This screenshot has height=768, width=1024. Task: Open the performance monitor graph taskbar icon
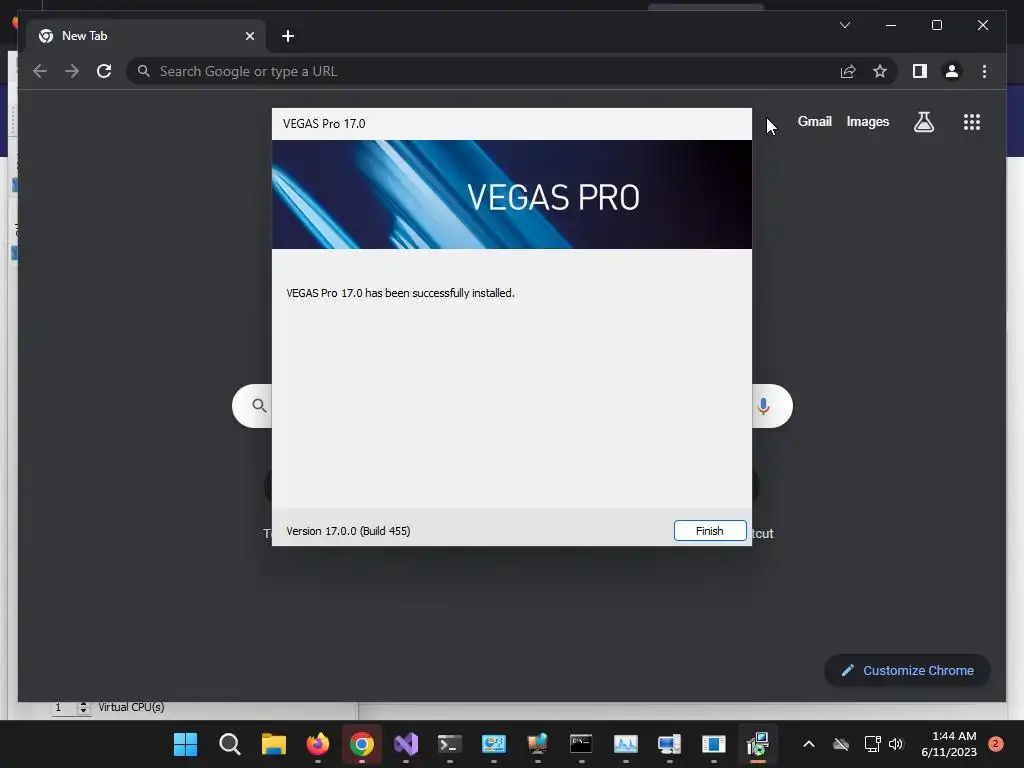[626, 744]
